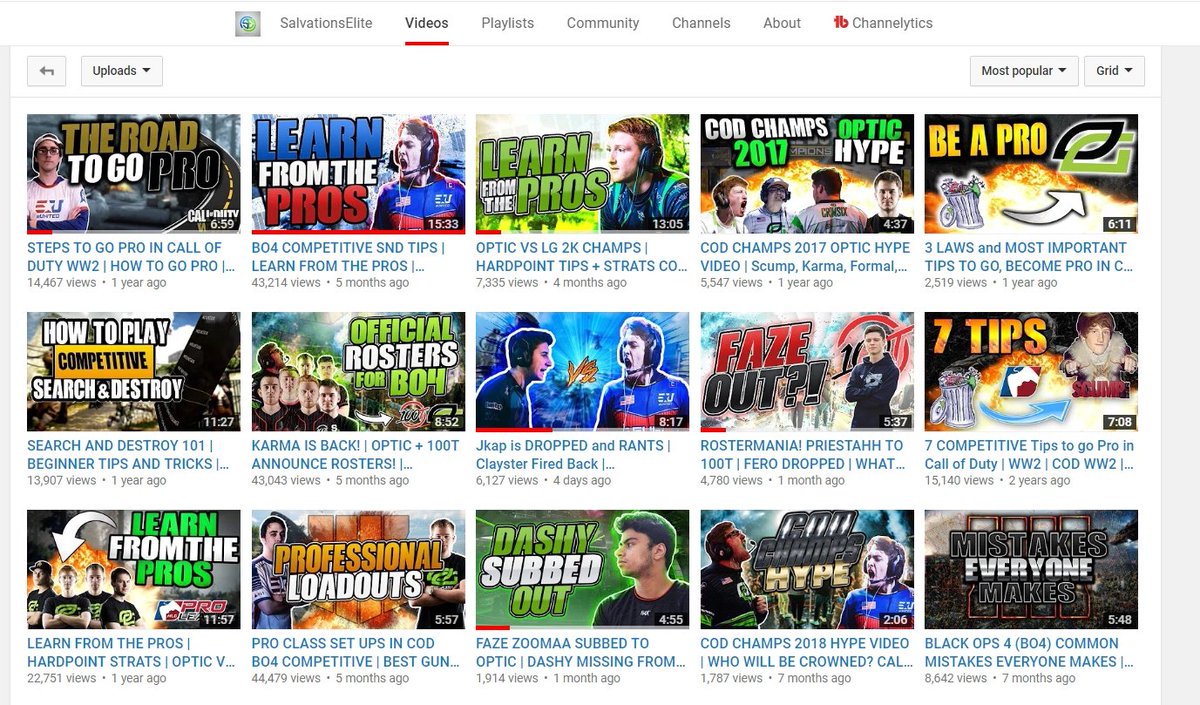This screenshot has height=705, width=1200.
Task: Open the 8:17 versus players thumbnail
Action: point(582,372)
